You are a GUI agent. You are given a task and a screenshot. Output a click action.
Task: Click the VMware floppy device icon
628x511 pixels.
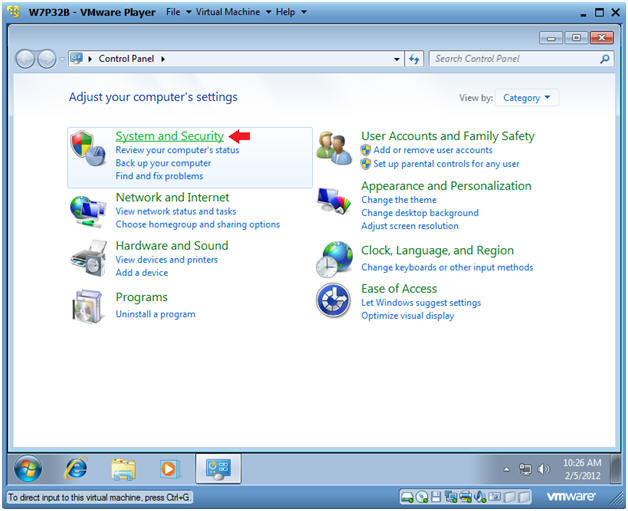click(436, 497)
